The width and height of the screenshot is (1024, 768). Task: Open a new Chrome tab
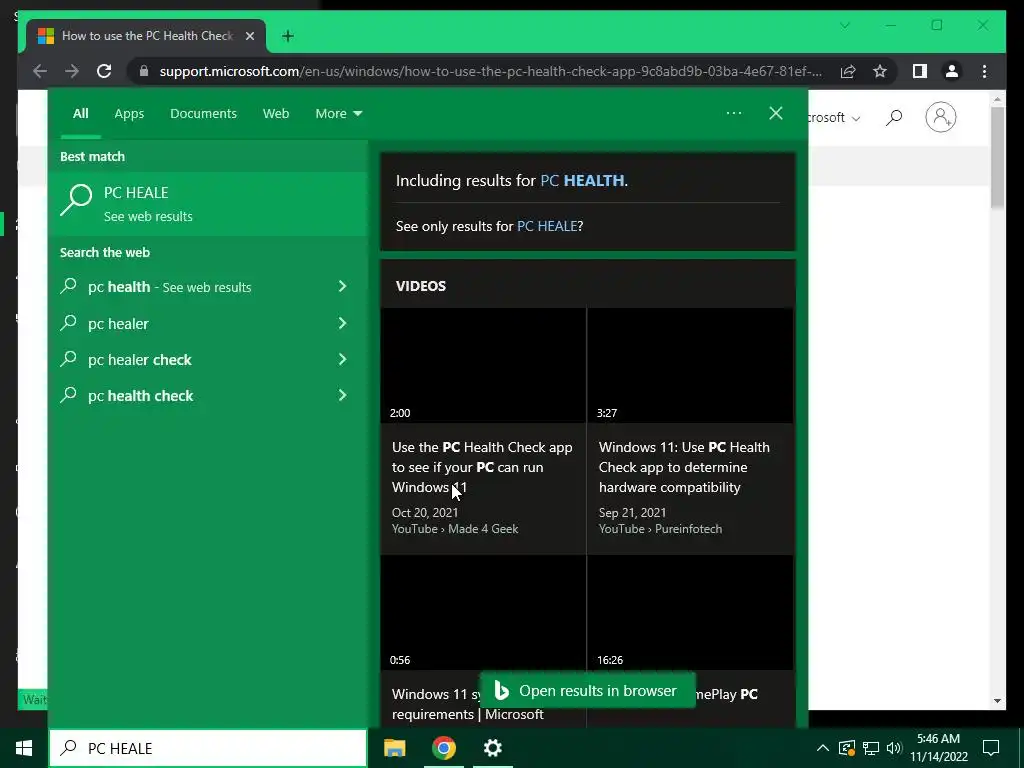click(x=288, y=36)
